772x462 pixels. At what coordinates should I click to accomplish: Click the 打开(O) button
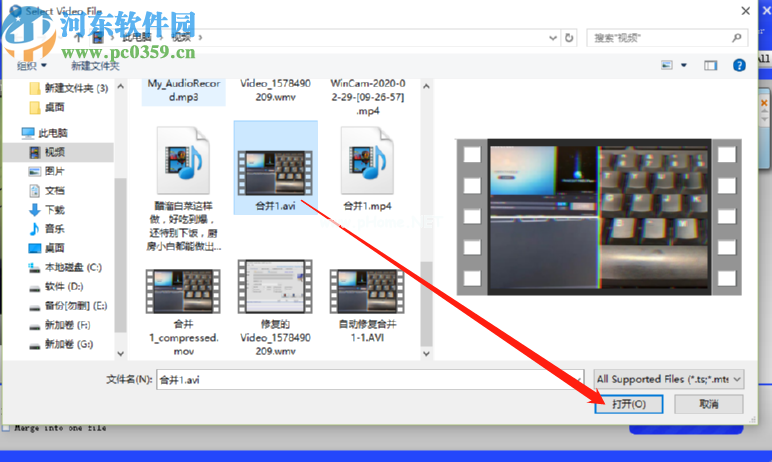pos(629,404)
